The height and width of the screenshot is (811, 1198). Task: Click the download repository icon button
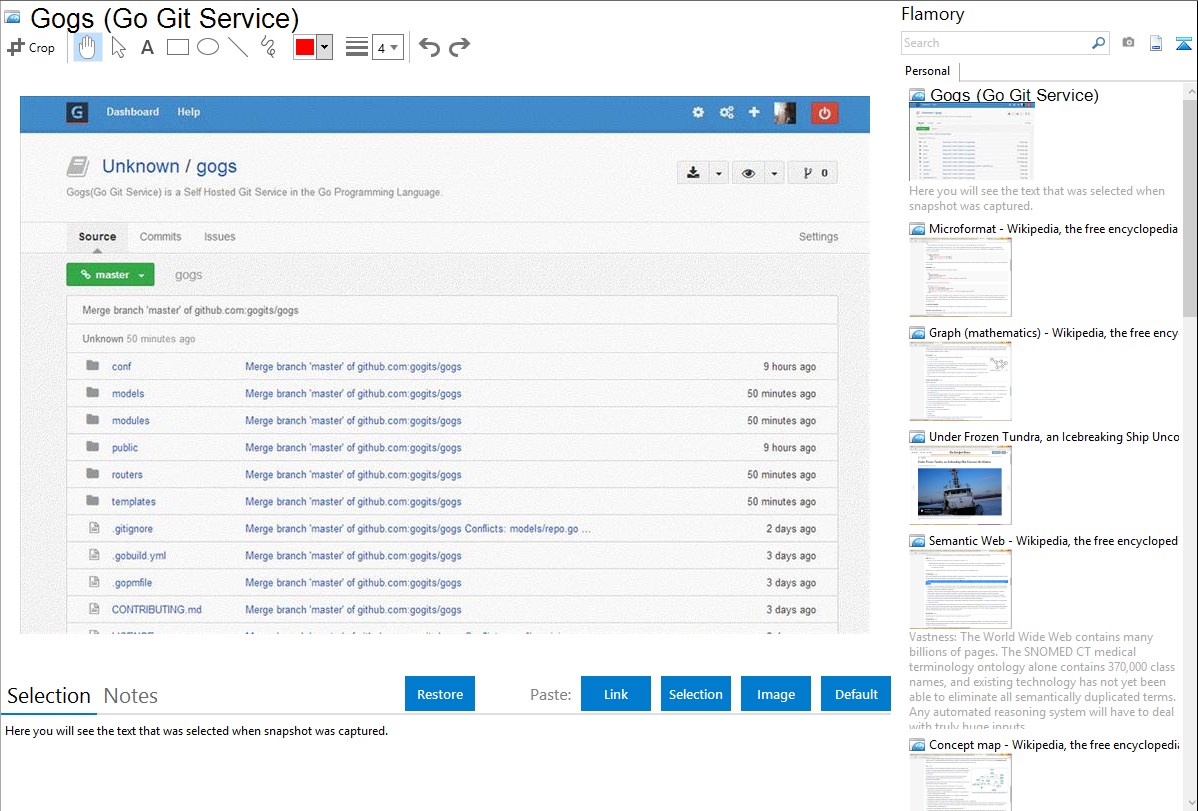click(693, 173)
